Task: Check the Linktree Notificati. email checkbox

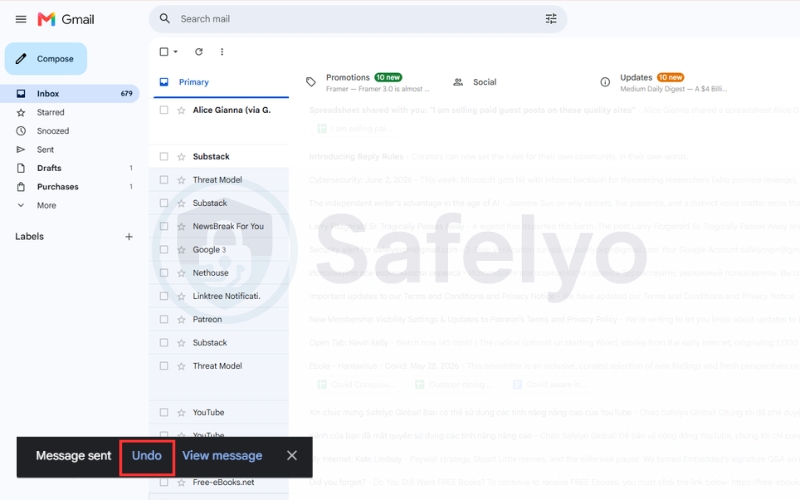Action: click(x=164, y=296)
